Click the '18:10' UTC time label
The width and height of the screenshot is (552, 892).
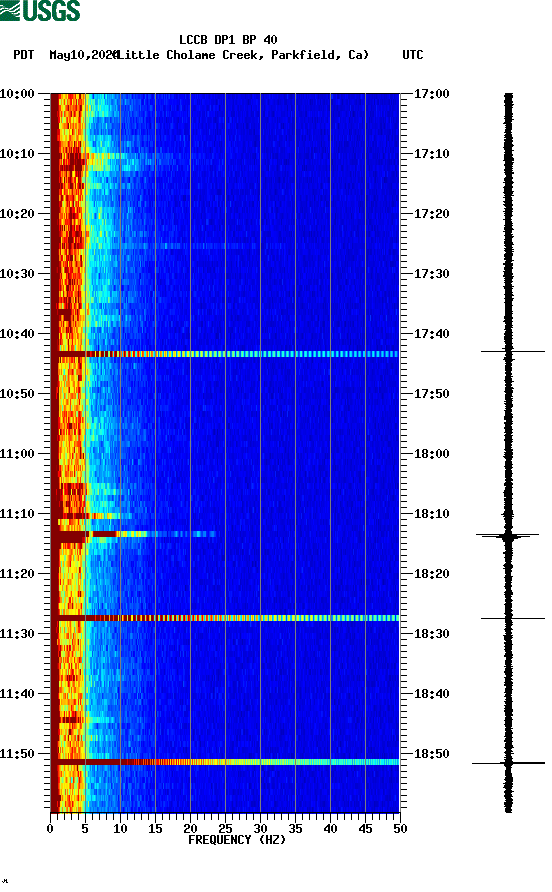[431, 514]
